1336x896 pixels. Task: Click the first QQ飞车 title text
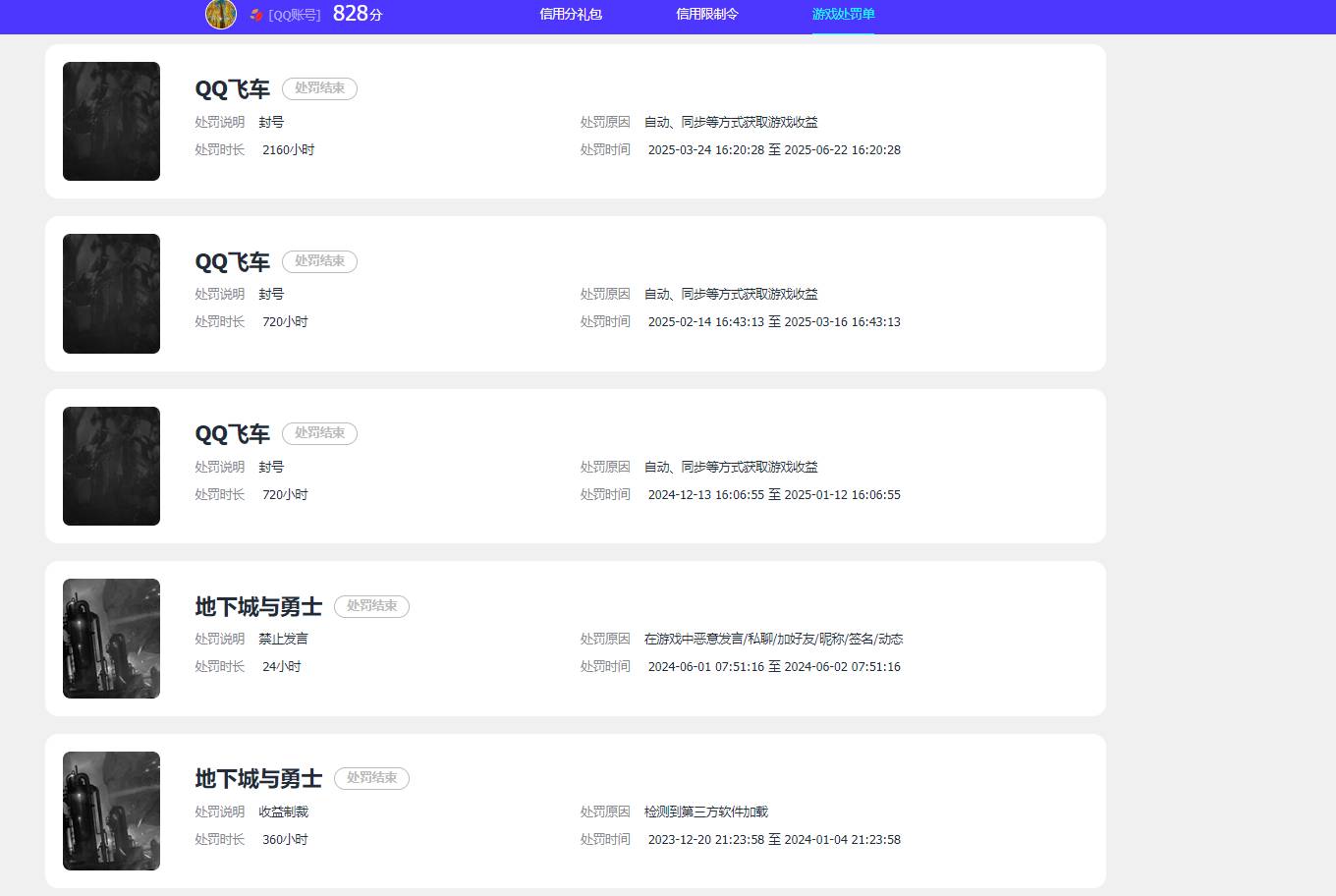click(233, 88)
